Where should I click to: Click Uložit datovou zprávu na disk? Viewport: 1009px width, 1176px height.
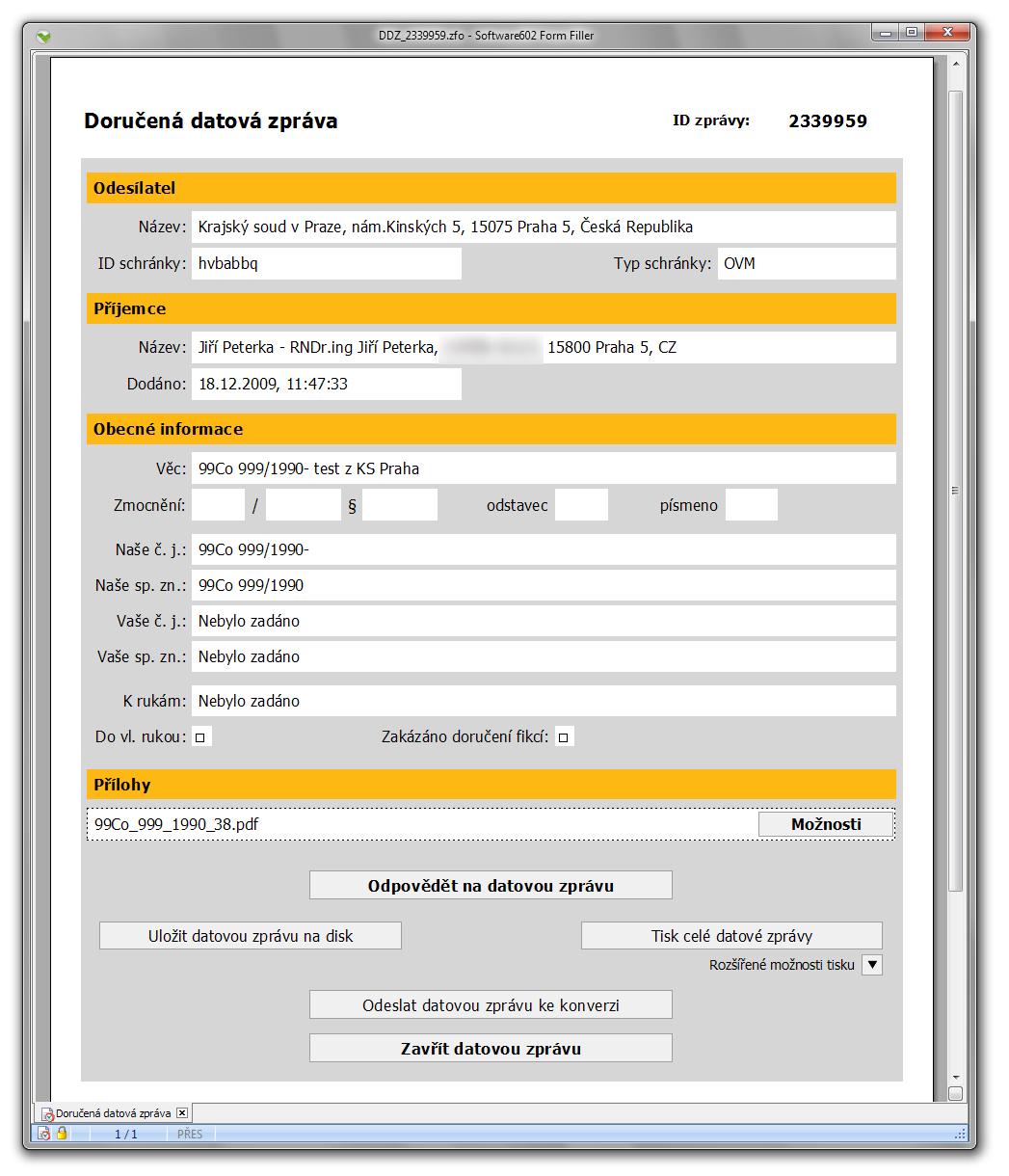coord(251,936)
